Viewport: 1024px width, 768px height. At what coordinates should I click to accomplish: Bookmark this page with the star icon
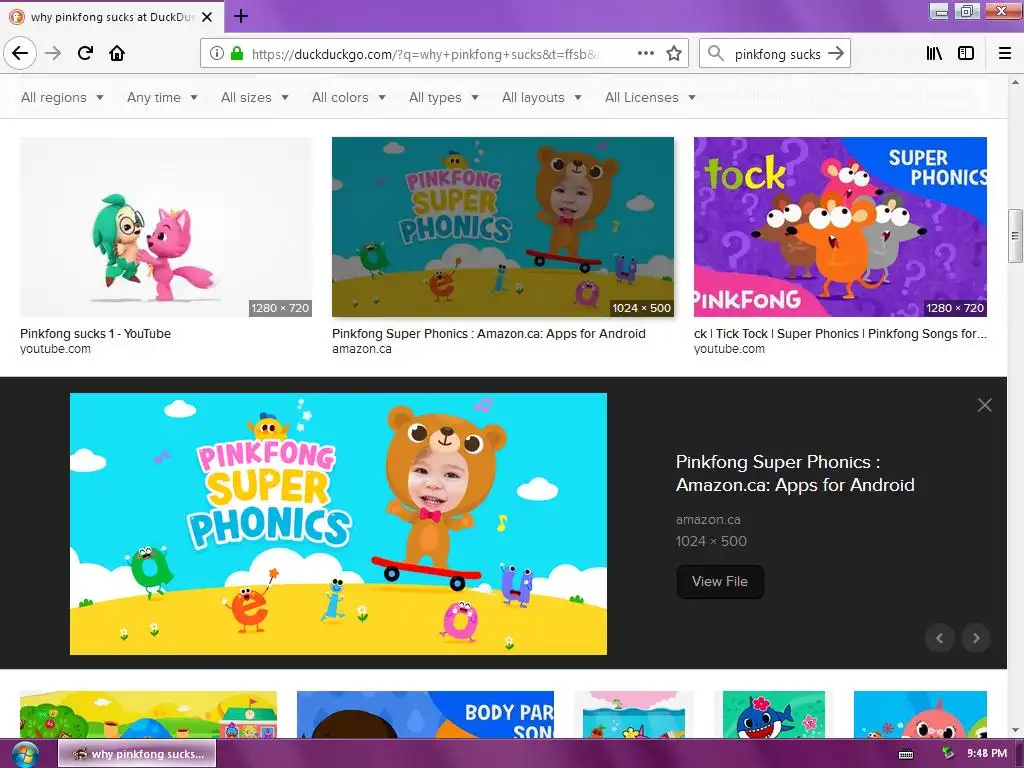pyautogui.click(x=674, y=54)
